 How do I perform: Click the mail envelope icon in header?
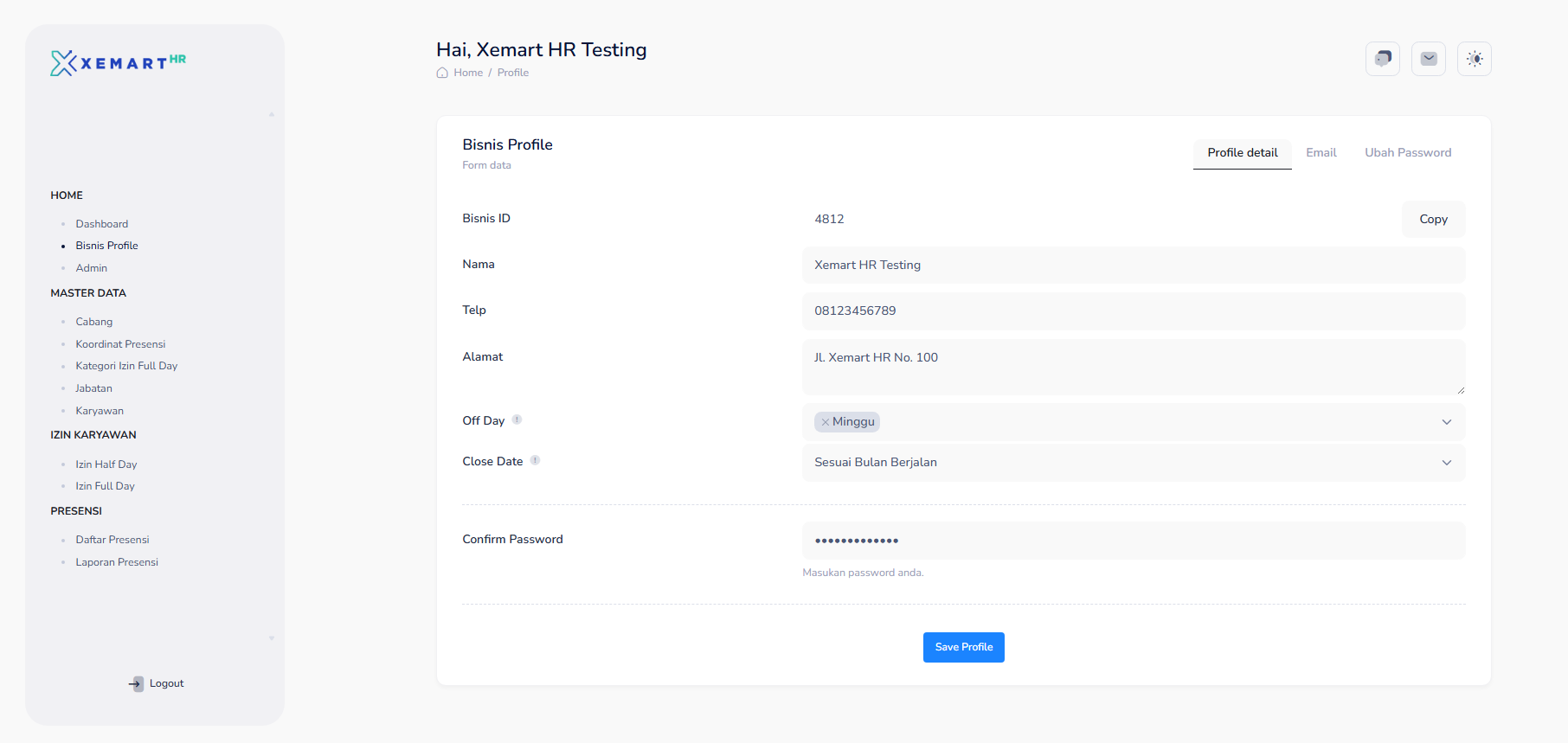(1428, 59)
